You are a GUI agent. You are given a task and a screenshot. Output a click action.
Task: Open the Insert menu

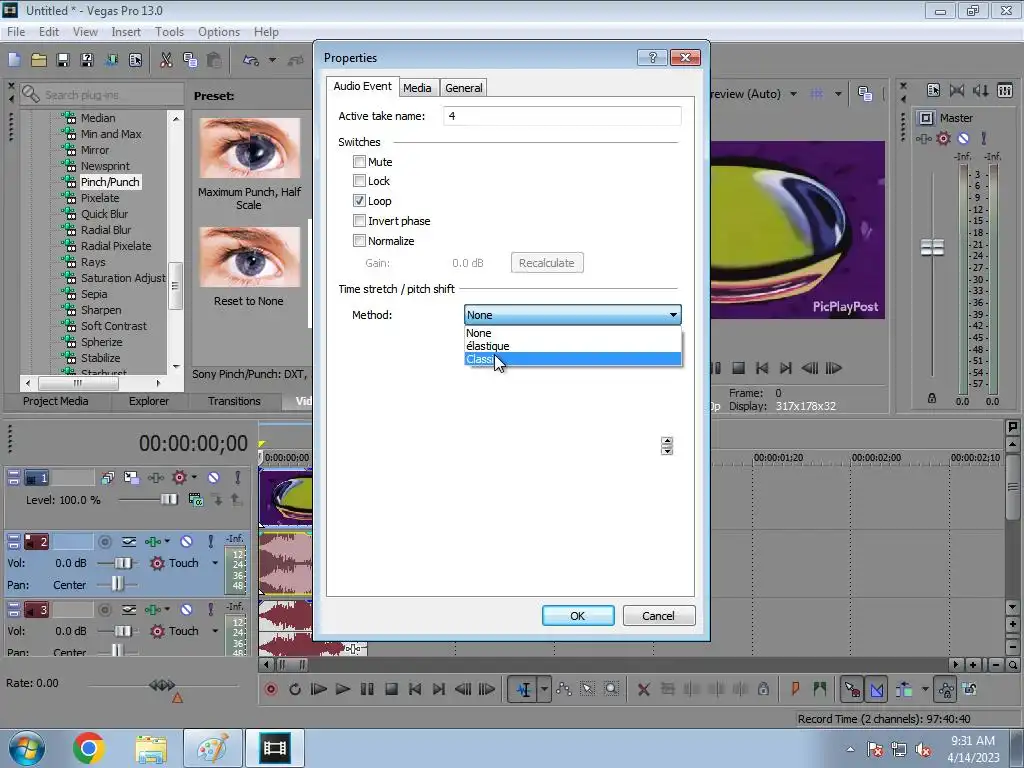pos(126,31)
